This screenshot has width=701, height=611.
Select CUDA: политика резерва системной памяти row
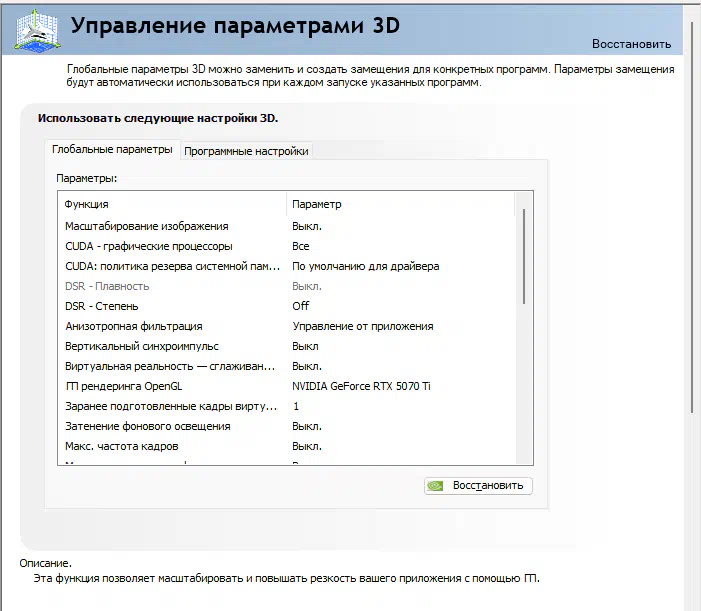(286, 266)
